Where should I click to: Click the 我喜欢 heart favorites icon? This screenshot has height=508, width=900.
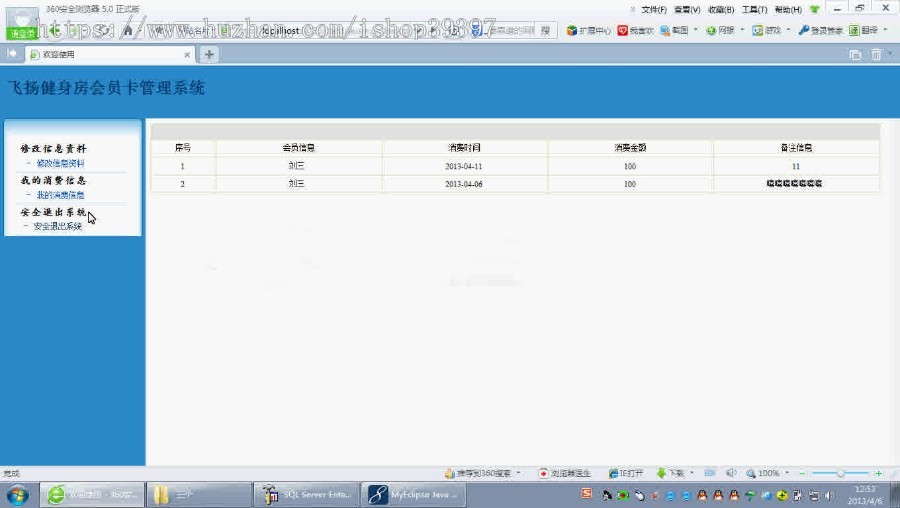622,30
